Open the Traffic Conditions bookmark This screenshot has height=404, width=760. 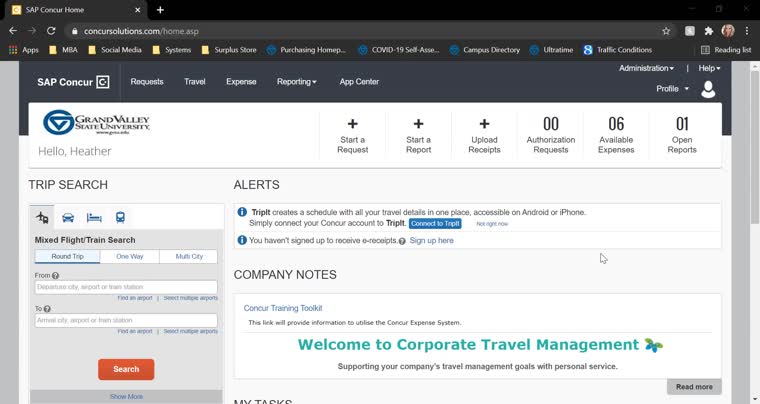[618, 49]
